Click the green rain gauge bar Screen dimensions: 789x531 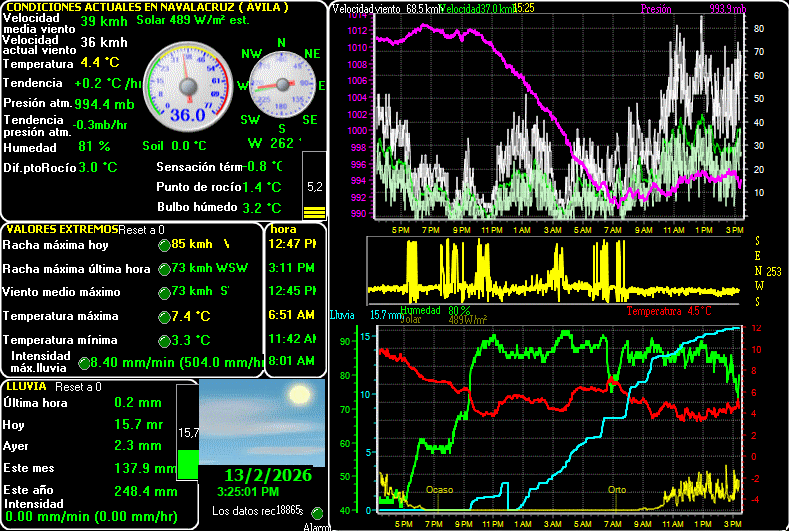coord(188,463)
